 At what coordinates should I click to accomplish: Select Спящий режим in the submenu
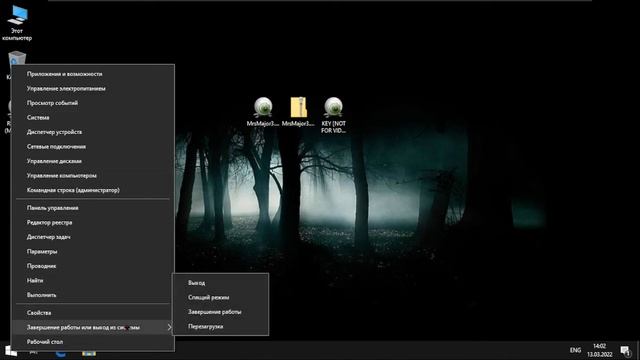[x=220, y=298]
